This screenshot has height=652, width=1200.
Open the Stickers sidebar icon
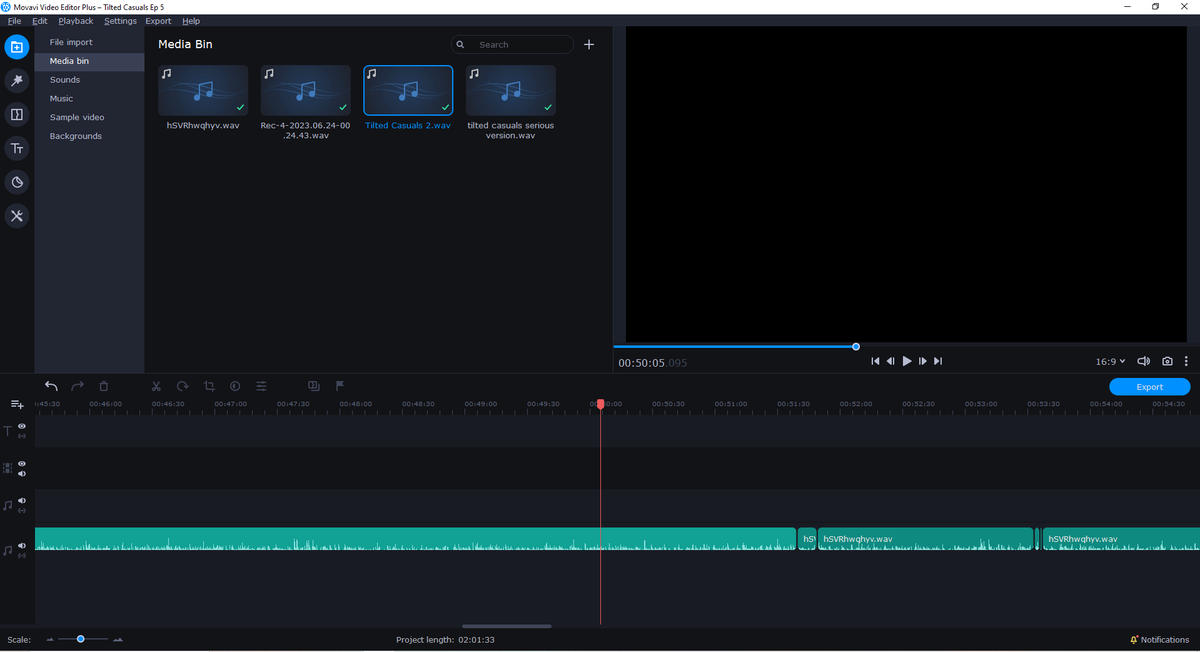pyautogui.click(x=17, y=182)
